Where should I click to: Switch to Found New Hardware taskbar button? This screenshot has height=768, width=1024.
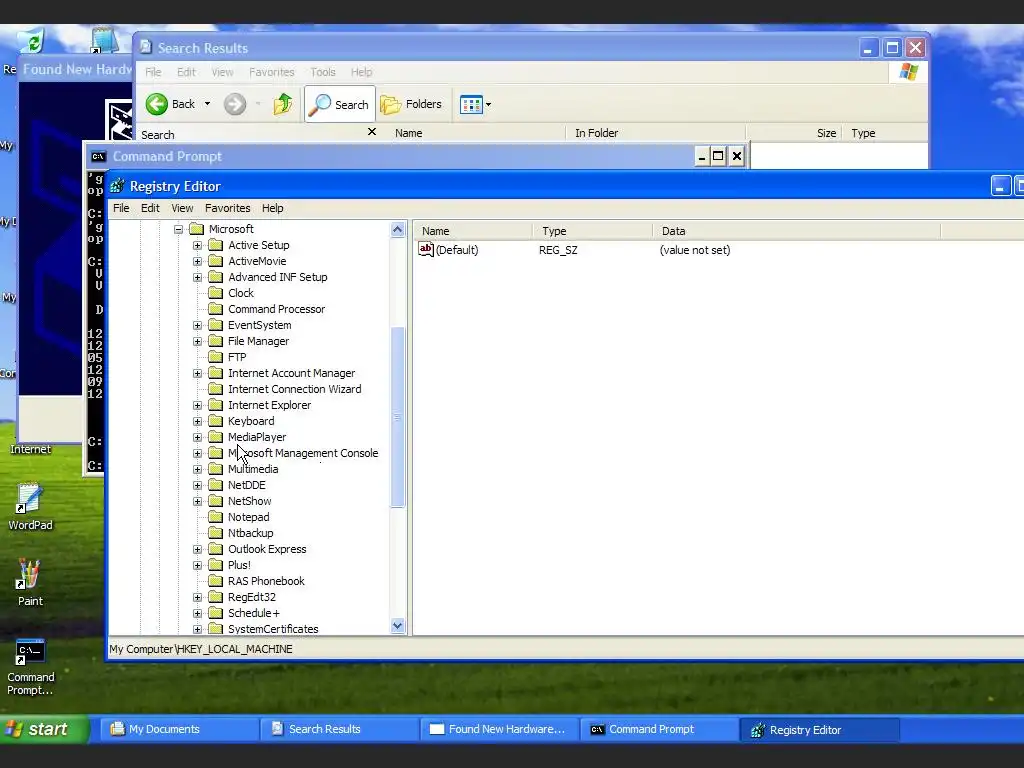(500, 729)
